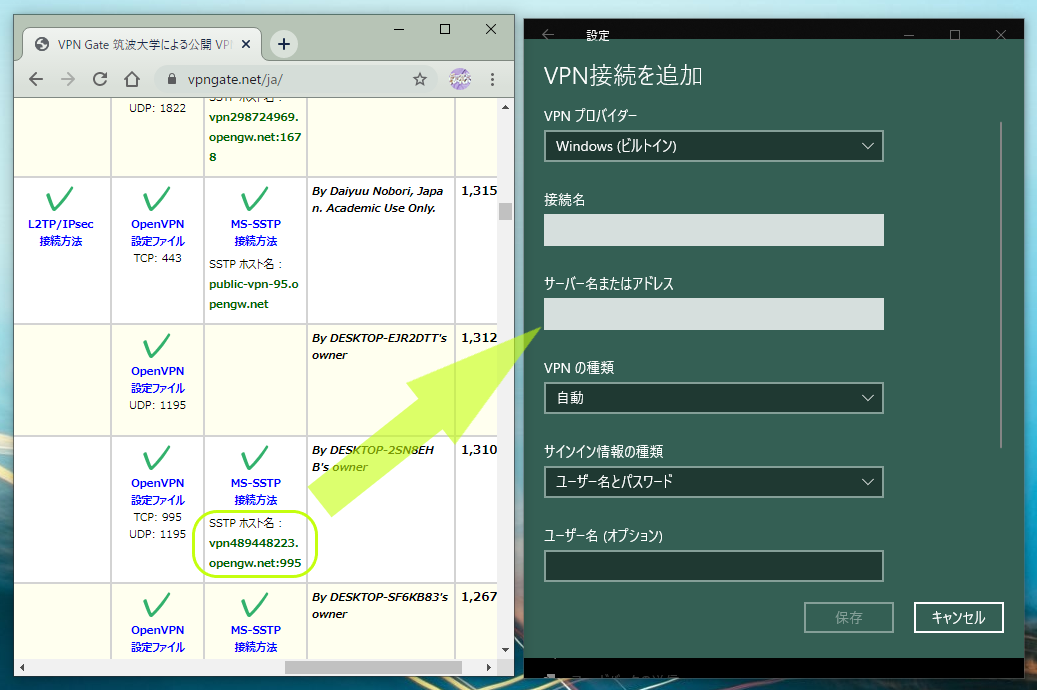Click the page's vertical scrollbar up arrow
This screenshot has width=1037, height=690.
[x=505, y=107]
